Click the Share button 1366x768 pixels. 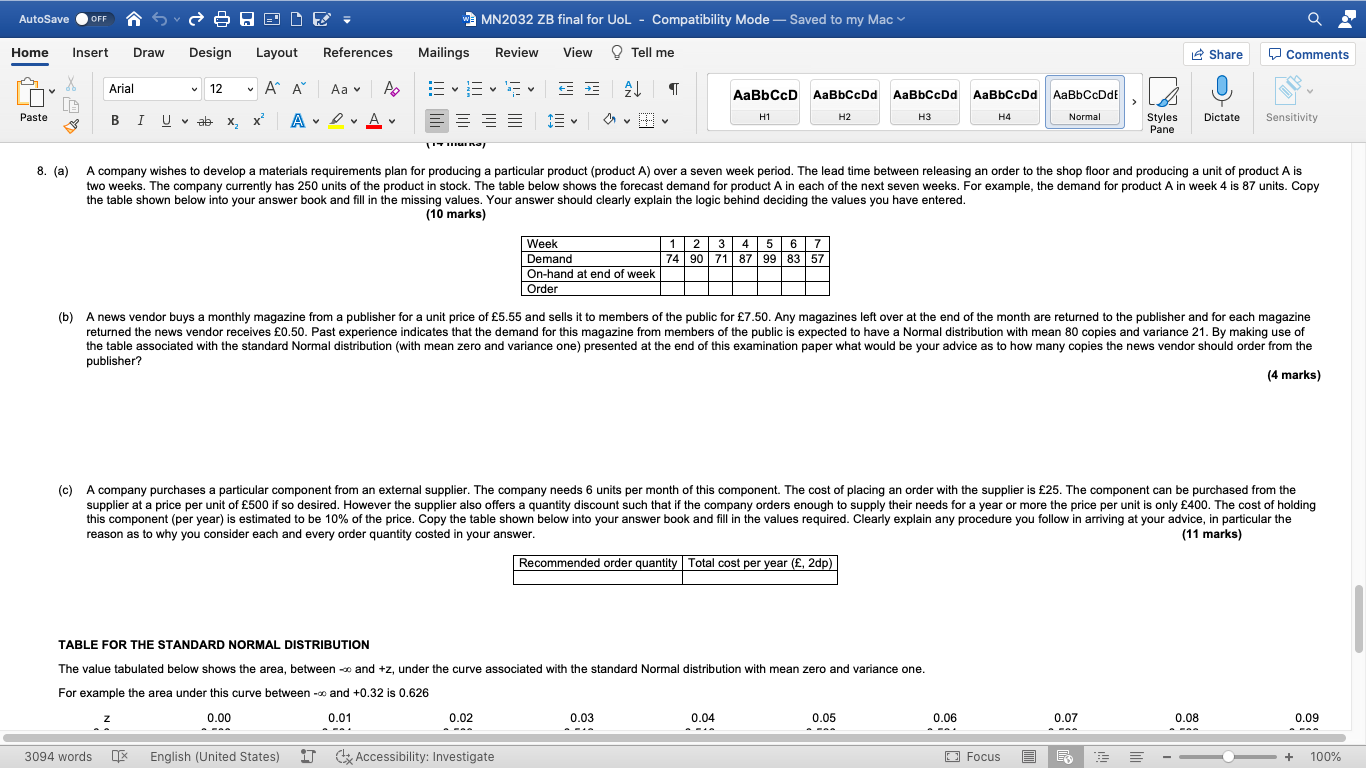[x=1216, y=52]
